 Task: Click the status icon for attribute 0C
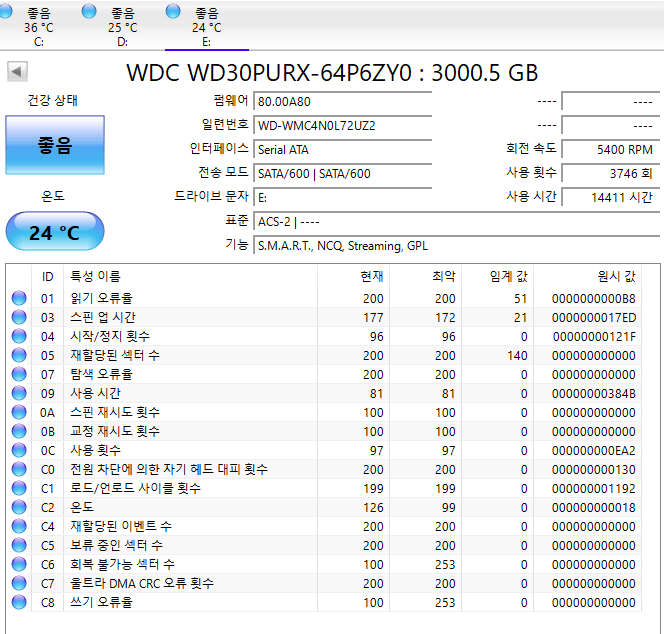(x=19, y=450)
